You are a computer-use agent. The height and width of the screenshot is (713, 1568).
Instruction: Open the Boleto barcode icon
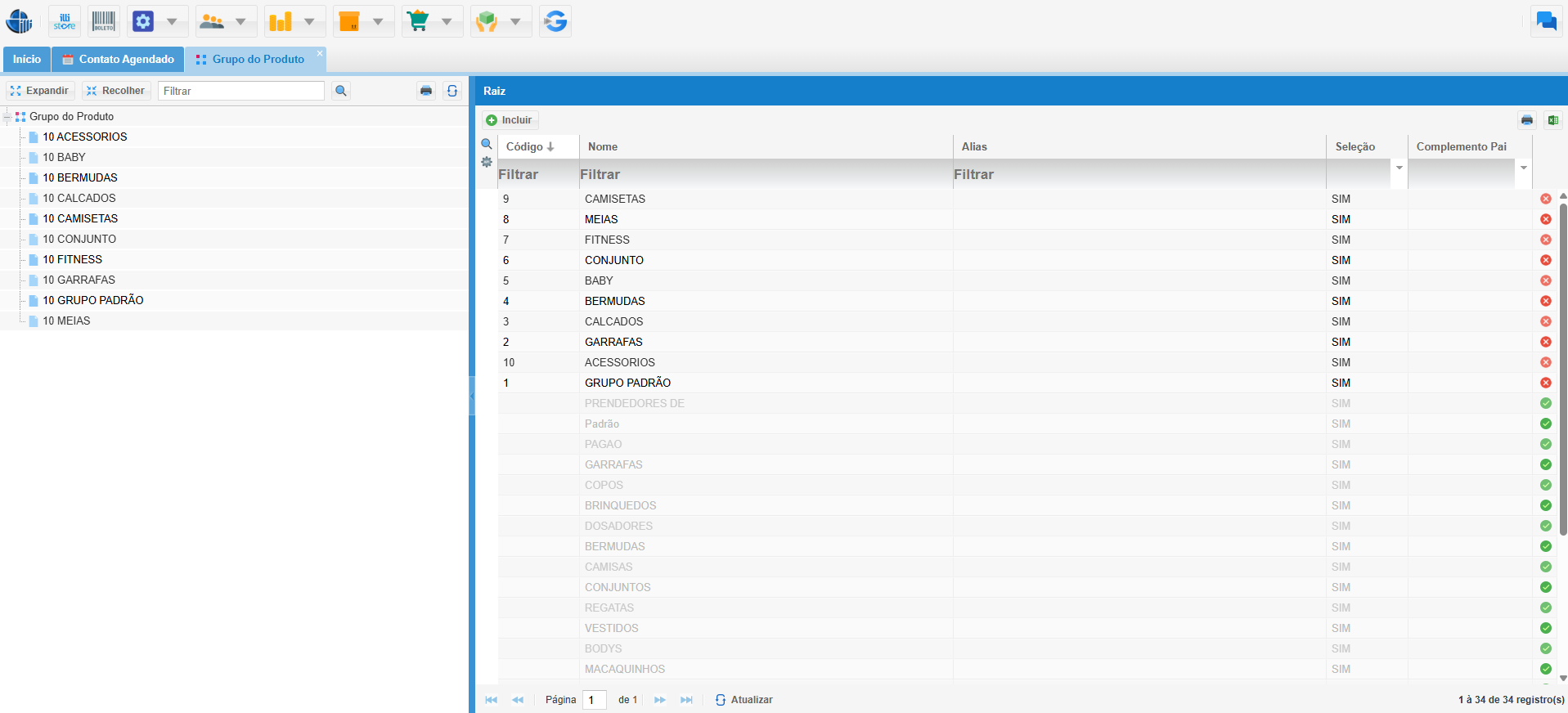(104, 21)
